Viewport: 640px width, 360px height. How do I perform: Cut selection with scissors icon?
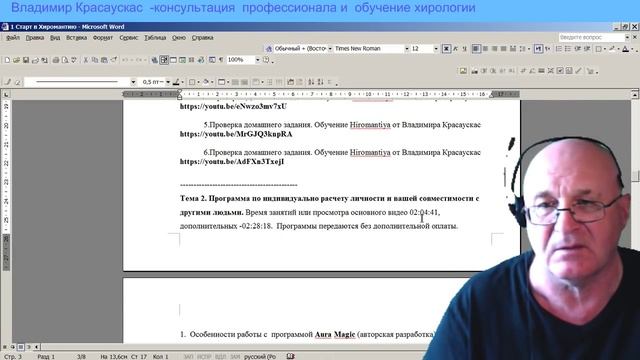point(86,60)
